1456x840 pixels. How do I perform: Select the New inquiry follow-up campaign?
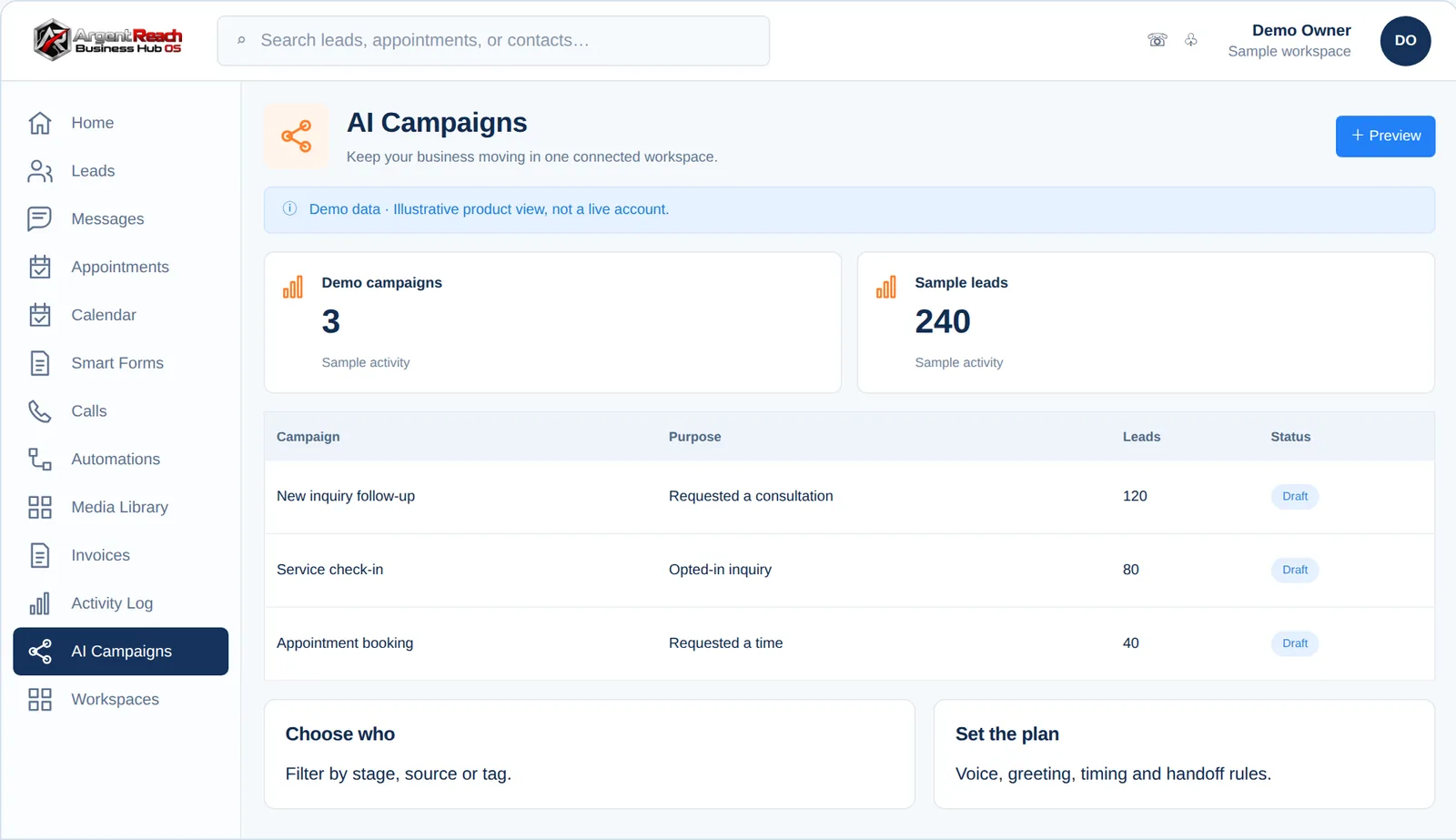[346, 496]
